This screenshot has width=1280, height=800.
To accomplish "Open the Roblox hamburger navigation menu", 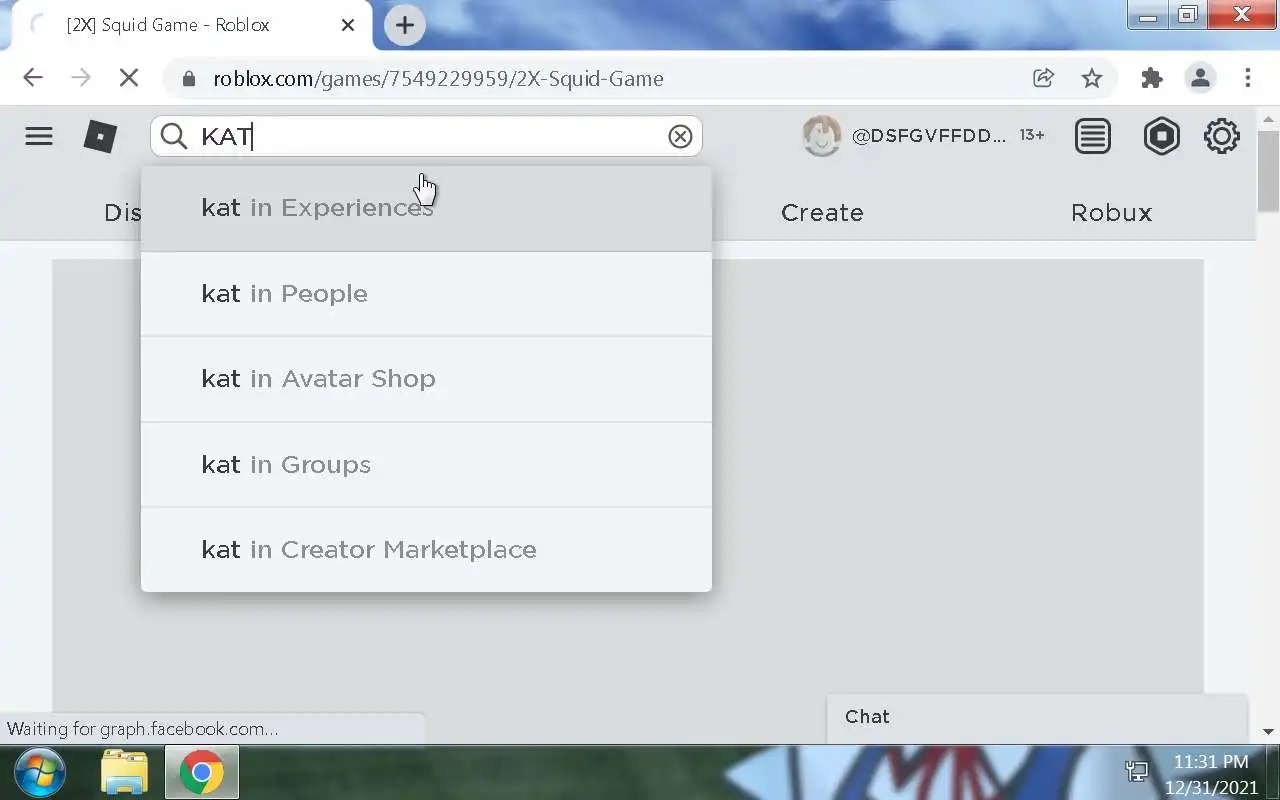I will 39,136.
